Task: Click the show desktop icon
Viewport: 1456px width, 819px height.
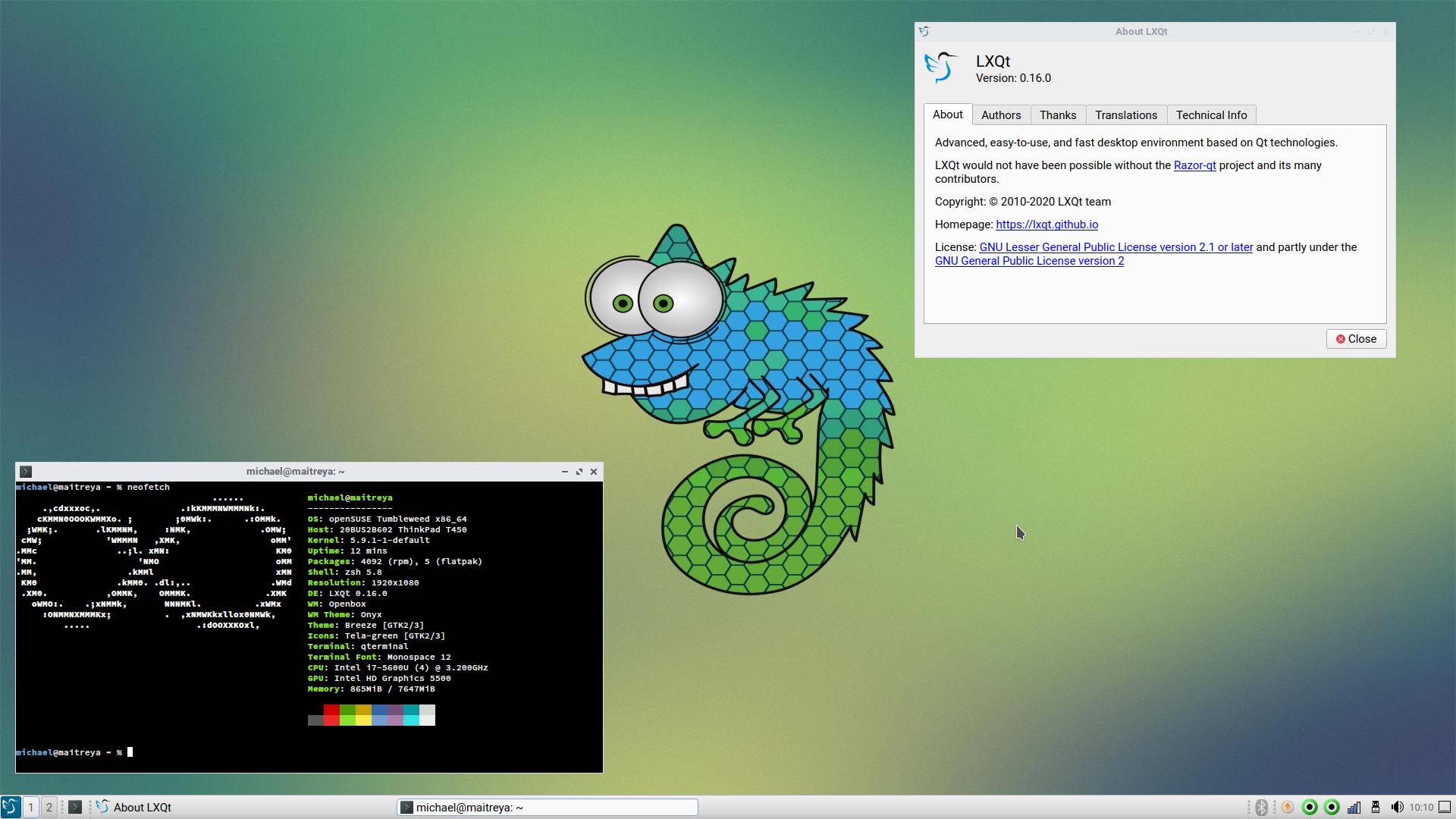Action: (x=1445, y=807)
